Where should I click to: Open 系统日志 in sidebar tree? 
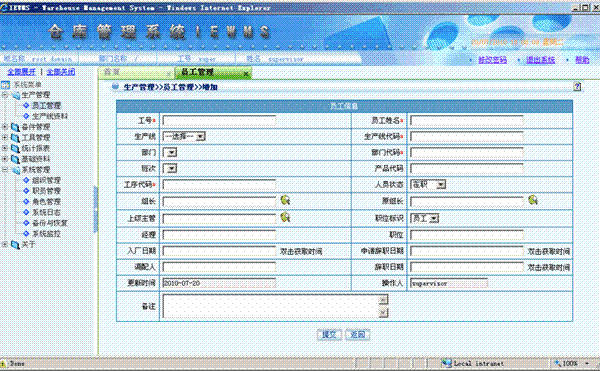click(46, 212)
